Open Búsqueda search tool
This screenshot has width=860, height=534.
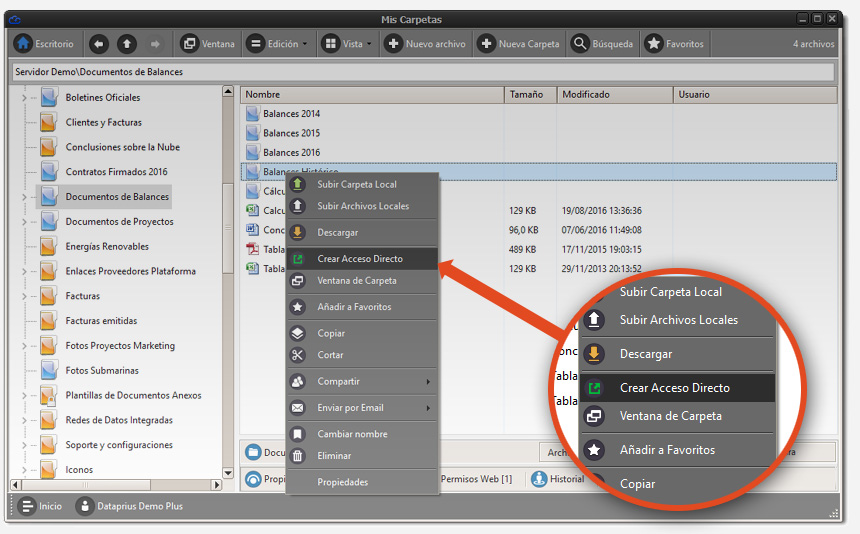click(602, 44)
